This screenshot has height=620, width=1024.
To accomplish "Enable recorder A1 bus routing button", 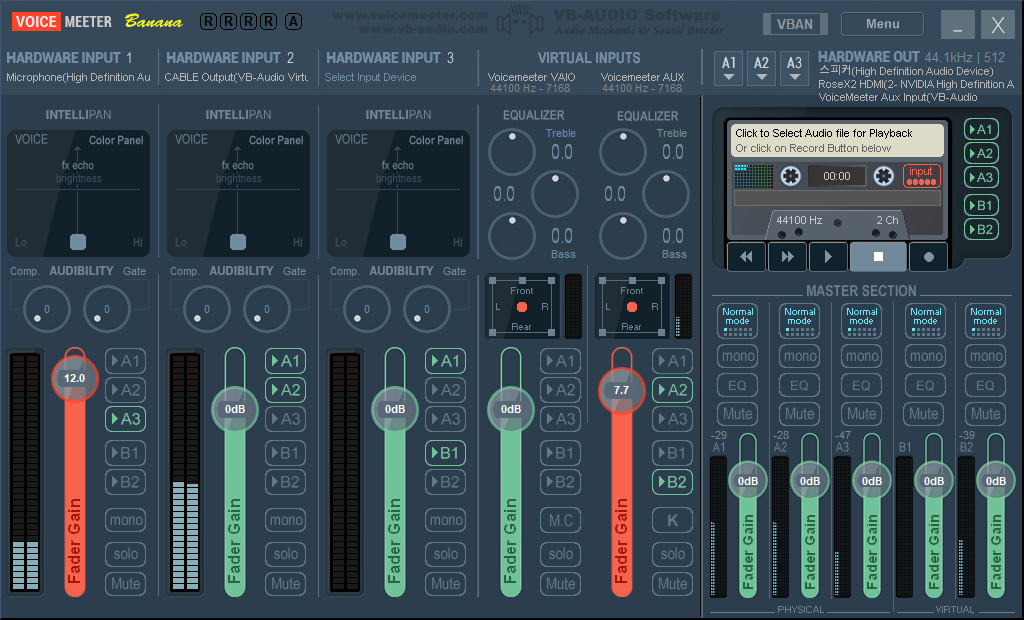I will (x=981, y=129).
